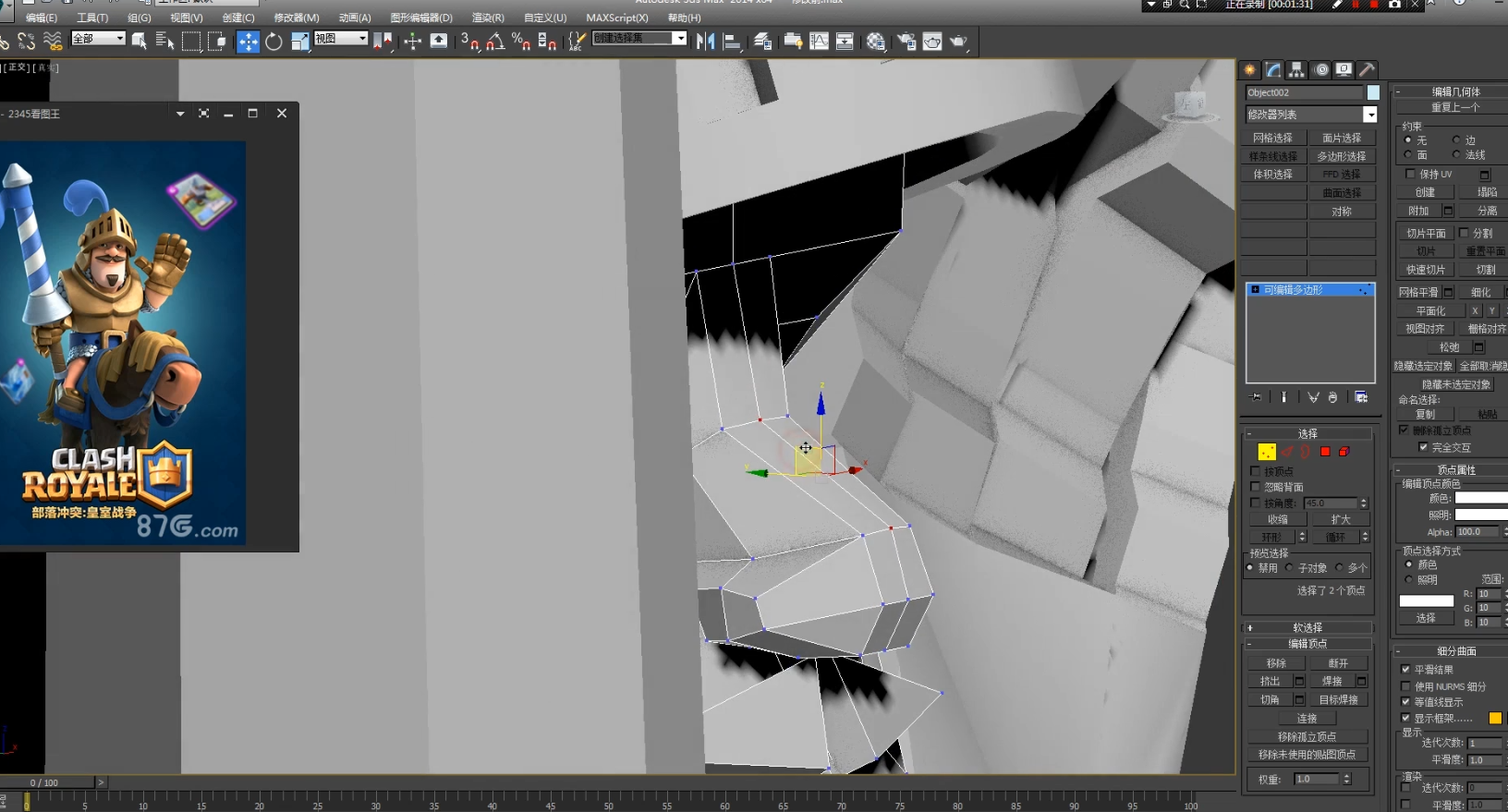Screen dimensions: 1508x812
Task: Open the Utilities hammer panel tab
Action: [1368, 70]
